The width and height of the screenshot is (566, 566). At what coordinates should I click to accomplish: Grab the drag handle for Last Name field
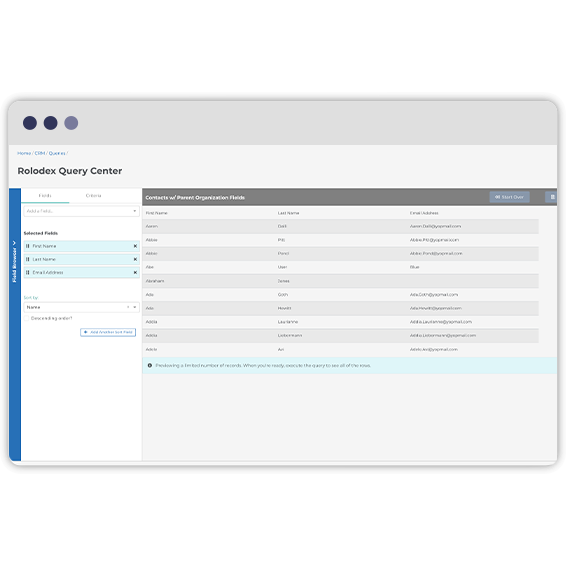27,259
